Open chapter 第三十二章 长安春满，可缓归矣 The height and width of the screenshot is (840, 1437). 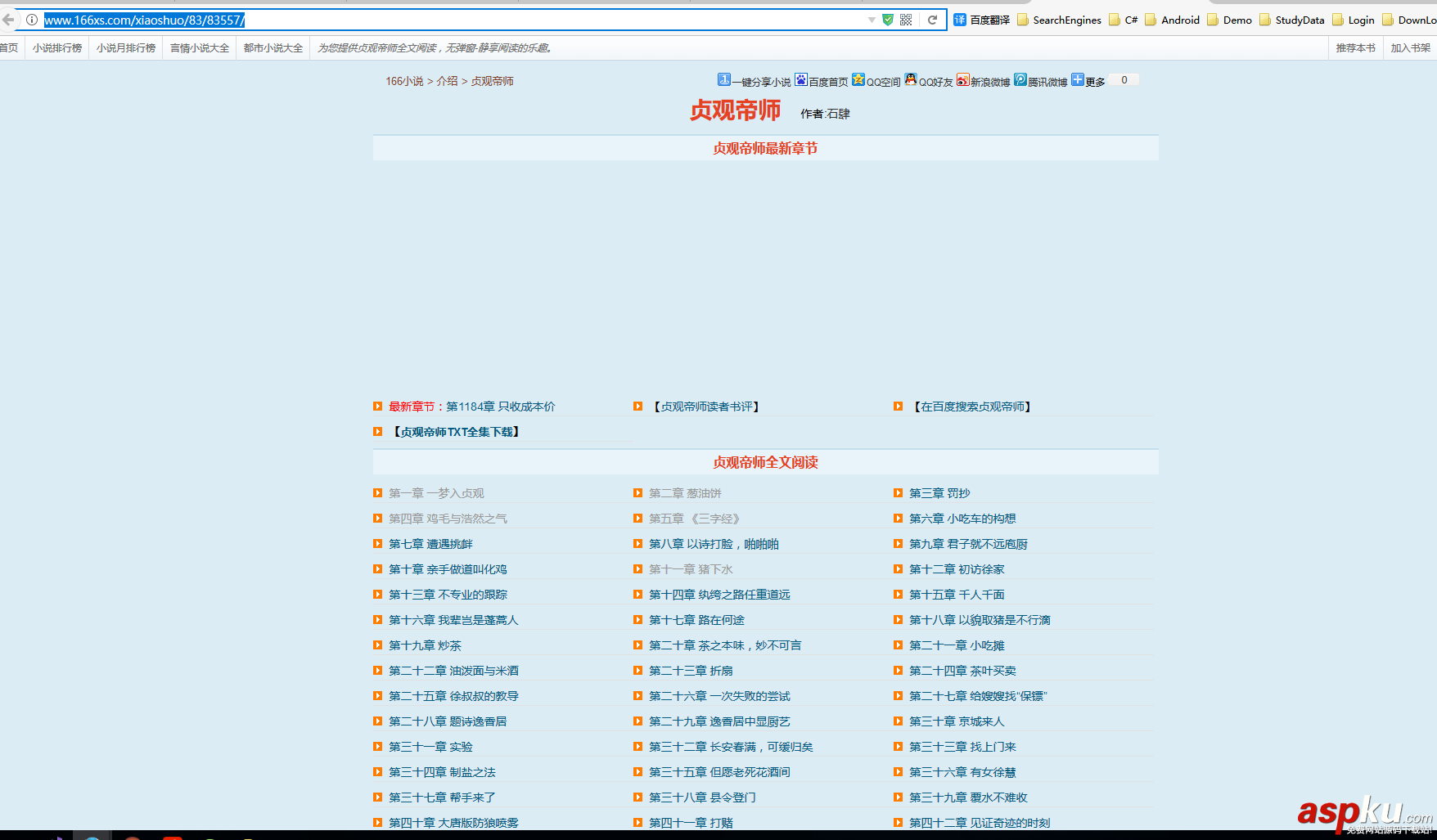731,747
